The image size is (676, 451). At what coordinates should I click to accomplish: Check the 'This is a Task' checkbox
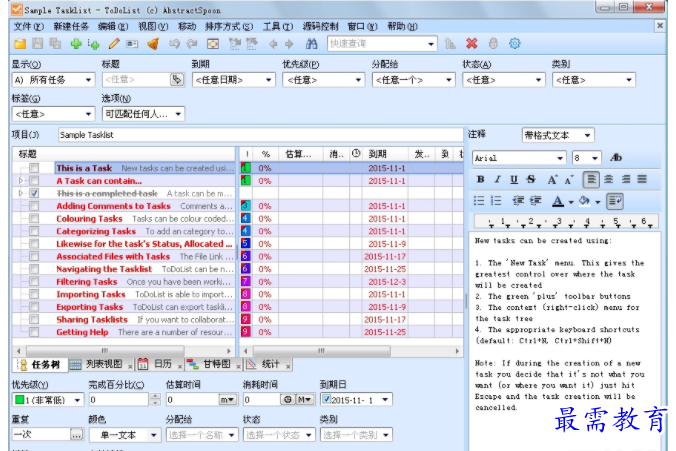(x=34, y=168)
